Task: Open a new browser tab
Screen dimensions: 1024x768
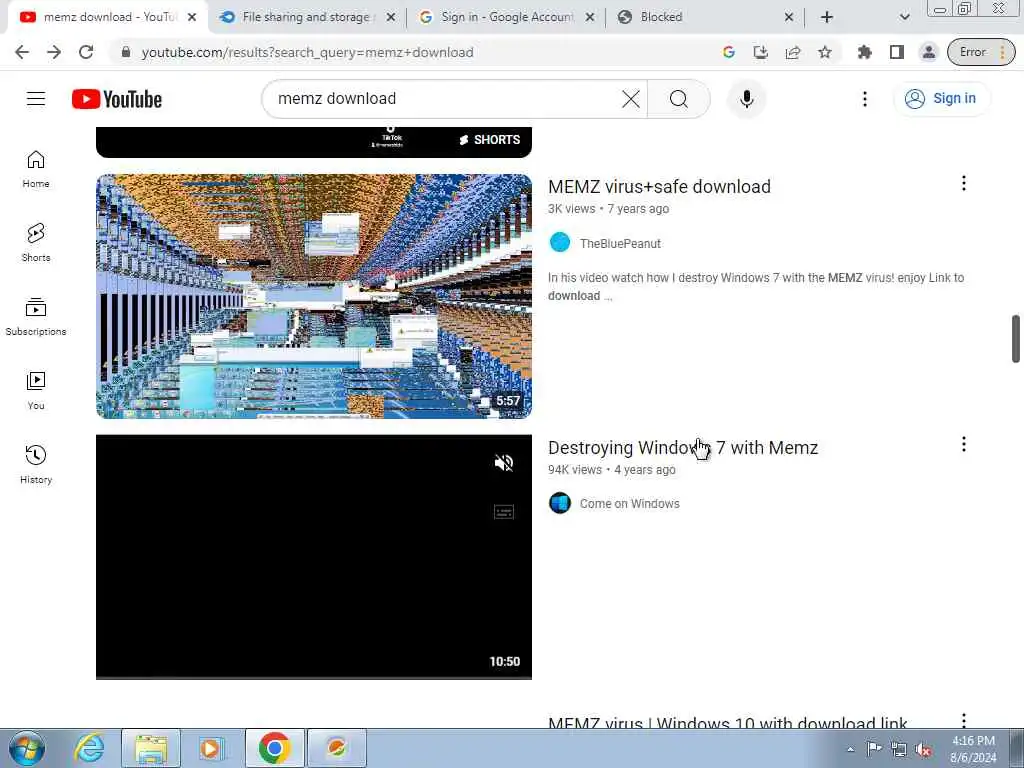Action: tap(827, 17)
